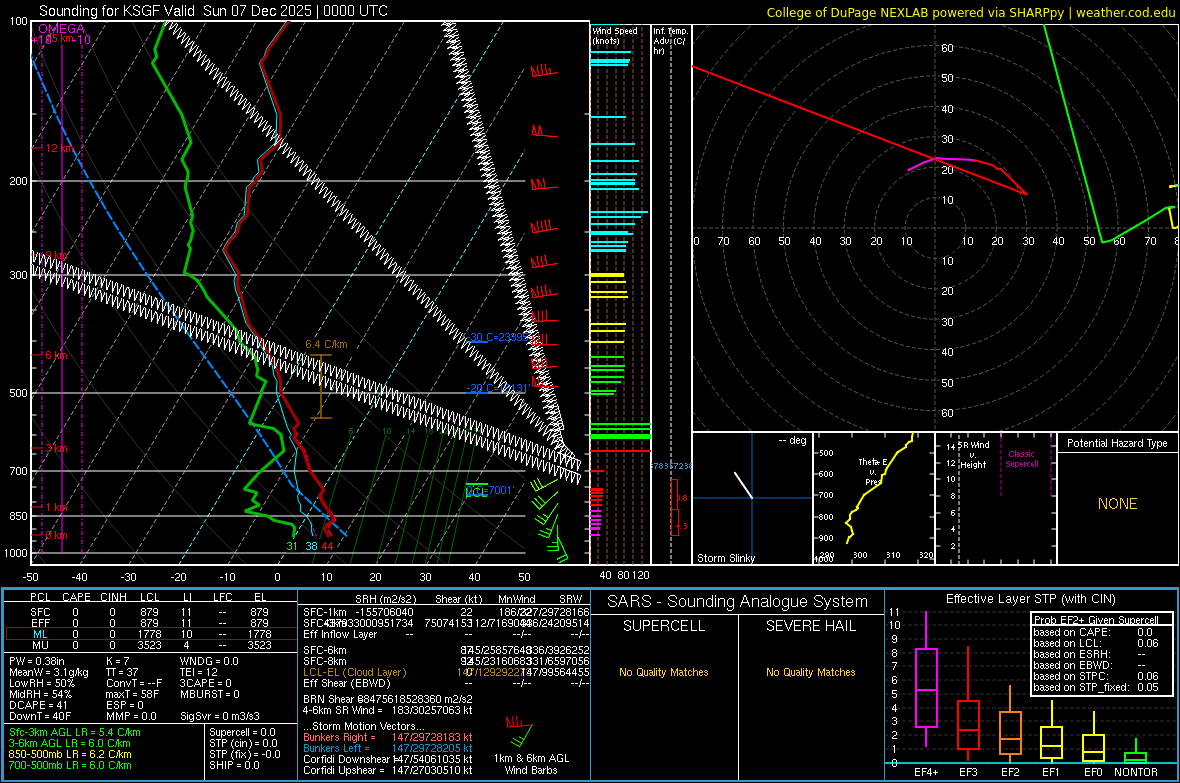Click the 'Sfc-3km AGL LR = 5.4 C/km' line
This screenshot has width=1180, height=783.
pyautogui.click(x=75, y=733)
